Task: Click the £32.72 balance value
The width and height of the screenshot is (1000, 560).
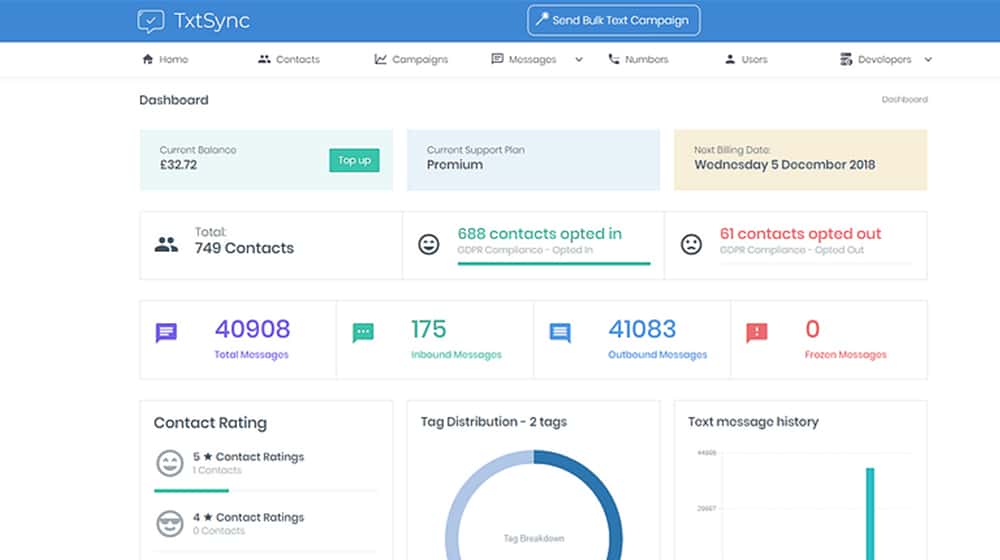Action: [179, 165]
